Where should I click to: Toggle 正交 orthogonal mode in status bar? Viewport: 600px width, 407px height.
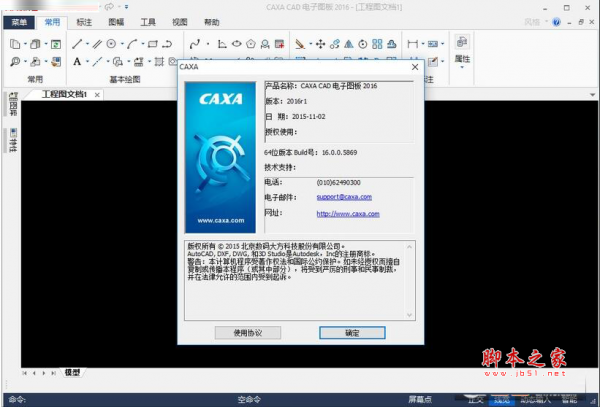475,400
